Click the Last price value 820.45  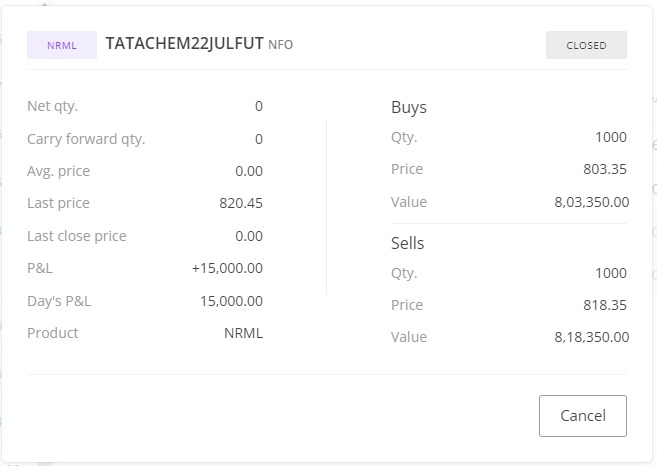(x=241, y=203)
